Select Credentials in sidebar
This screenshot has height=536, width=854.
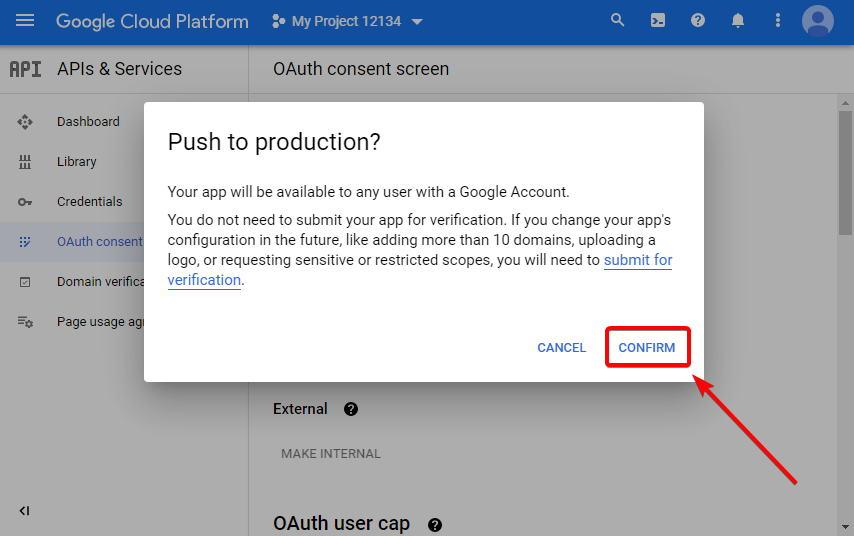[89, 202]
